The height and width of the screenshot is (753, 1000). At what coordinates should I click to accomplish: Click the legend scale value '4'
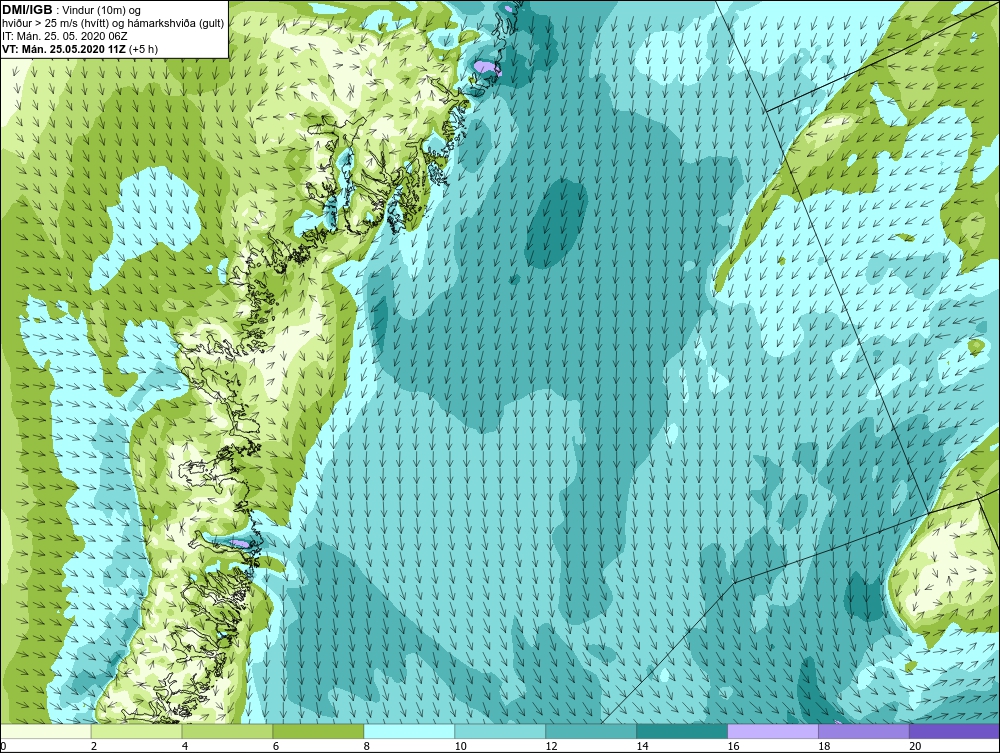coord(185,746)
